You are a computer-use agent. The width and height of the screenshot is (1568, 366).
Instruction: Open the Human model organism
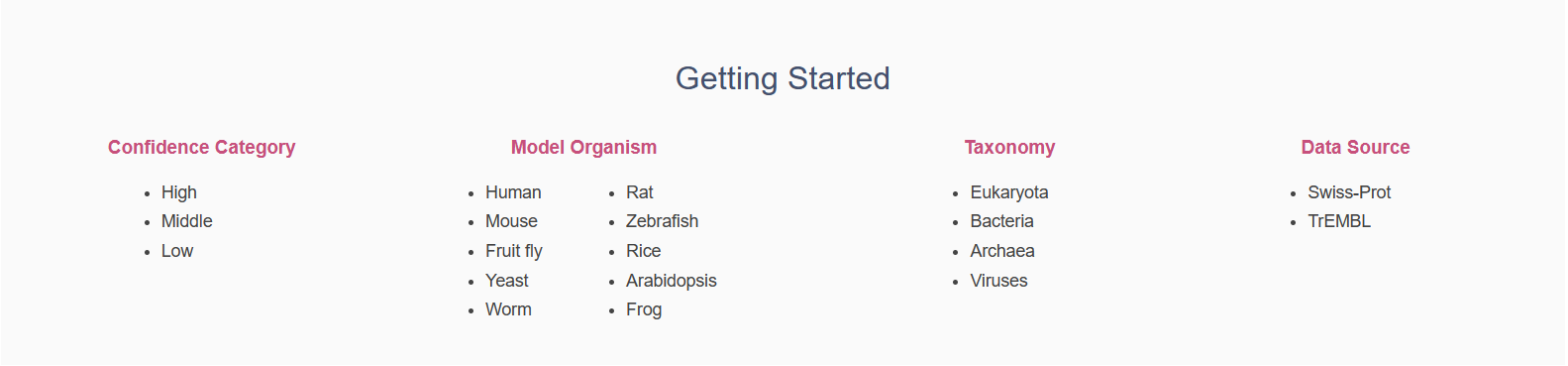pos(513,192)
